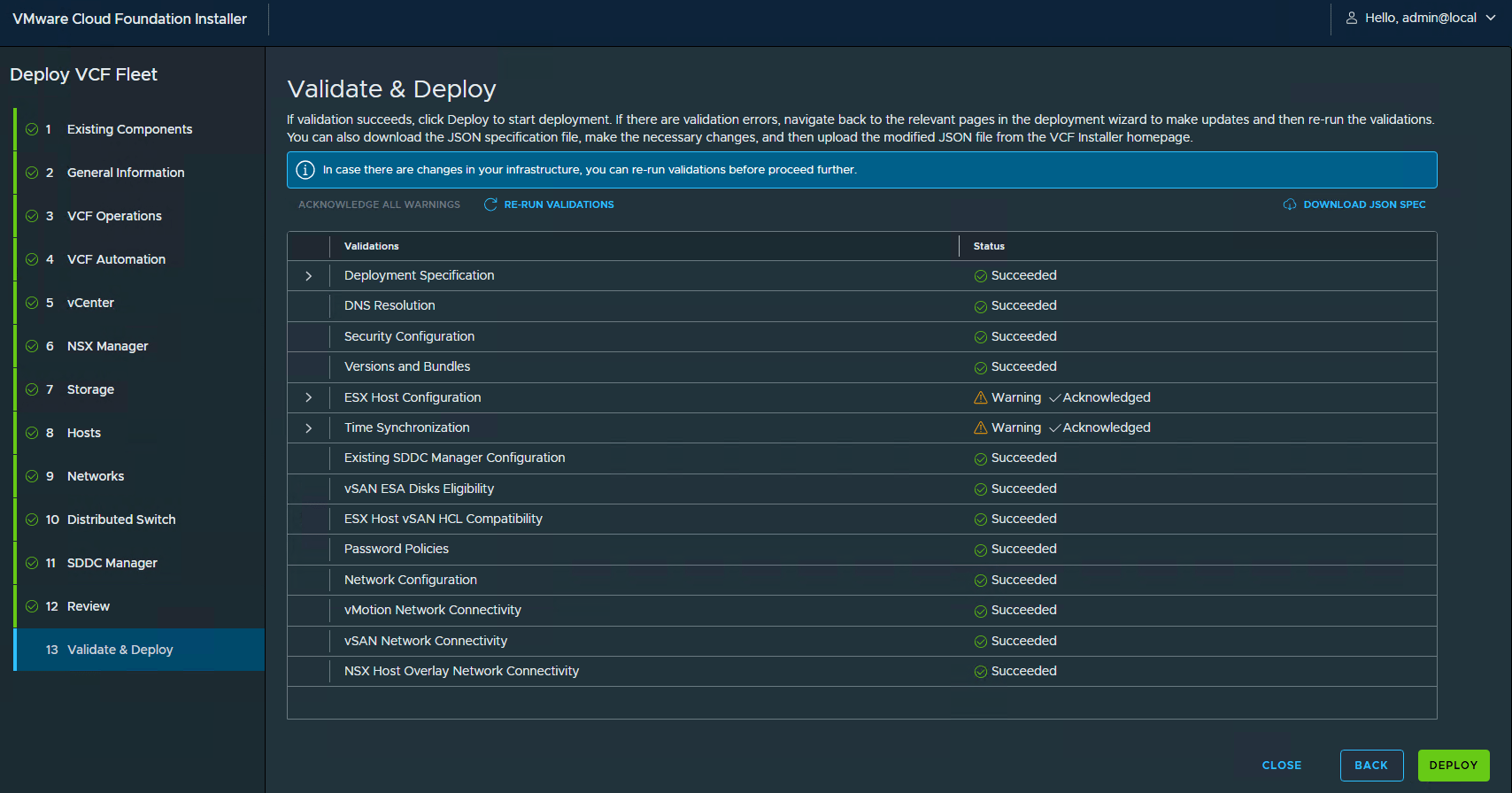The width and height of the screenshot is (1512, 793).
Task: Click the 'Password Policies' validation text
Action: (x=397, y=549)
